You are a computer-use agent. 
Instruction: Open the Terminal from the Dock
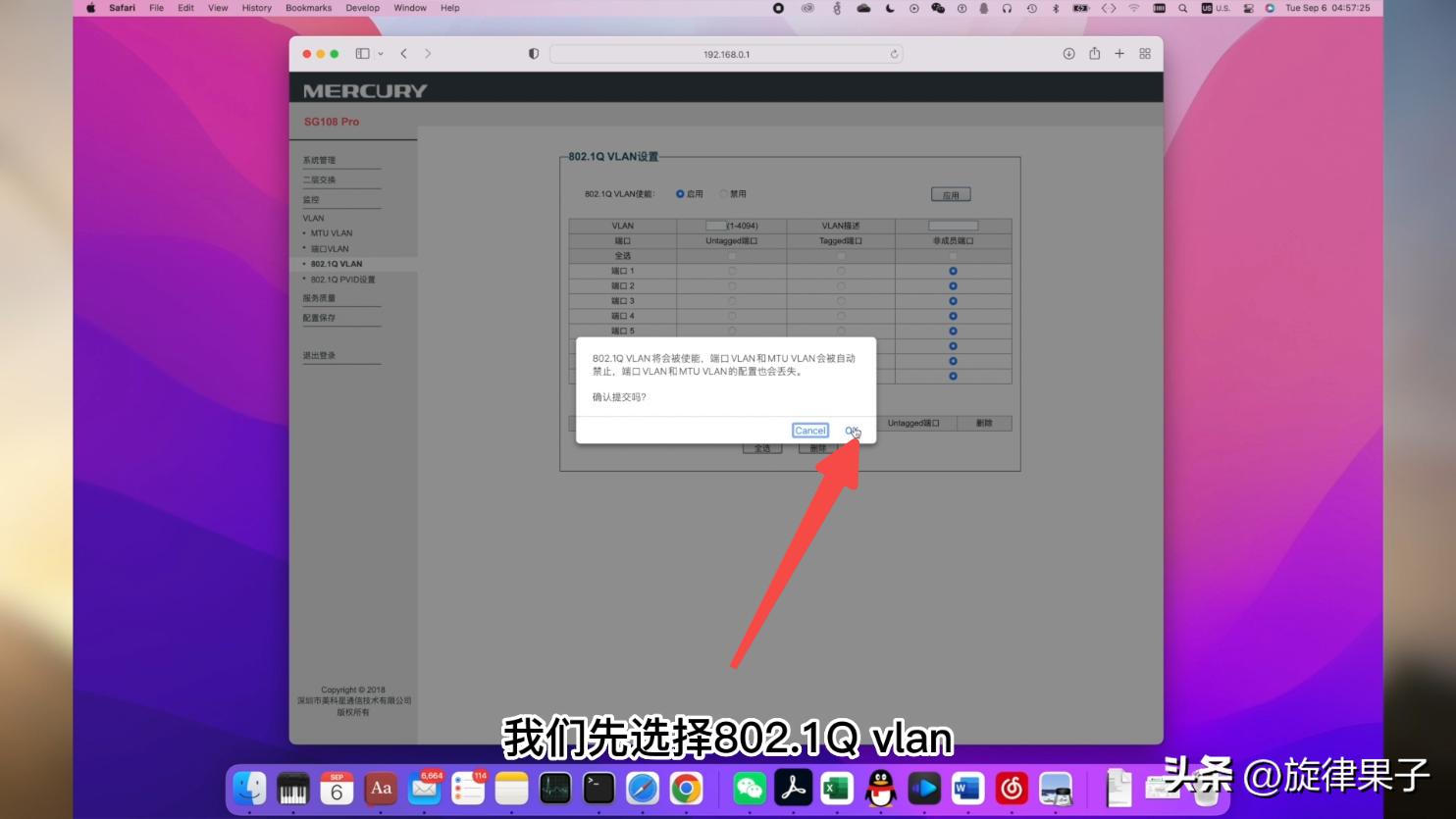tap(598, 788)
